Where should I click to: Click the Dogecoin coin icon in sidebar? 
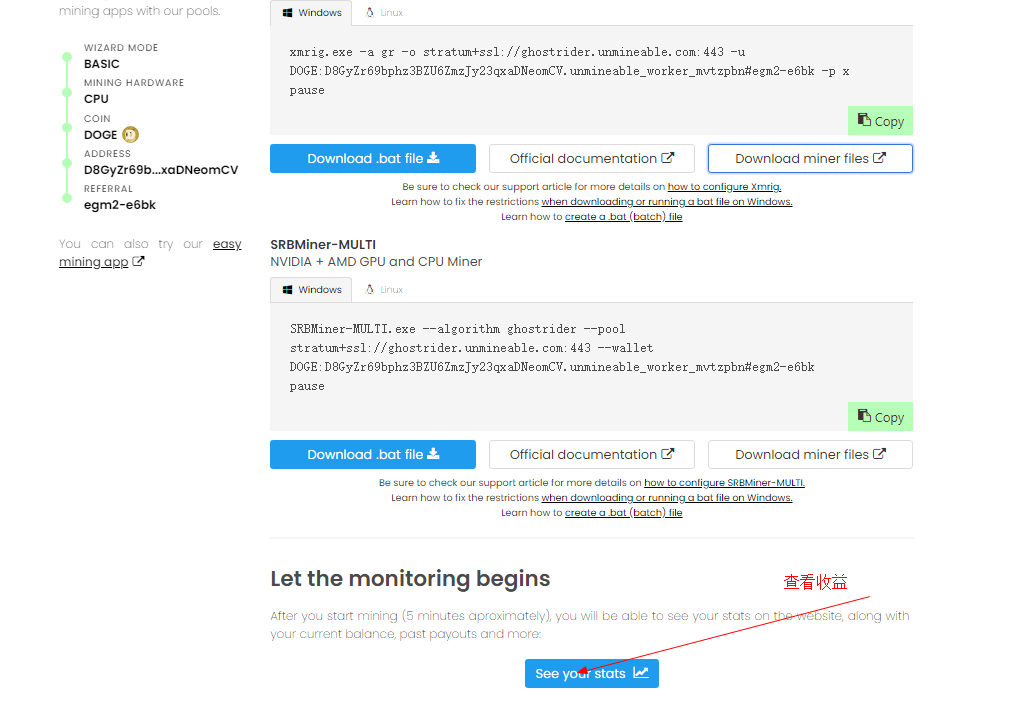click(x=130, y=135)
